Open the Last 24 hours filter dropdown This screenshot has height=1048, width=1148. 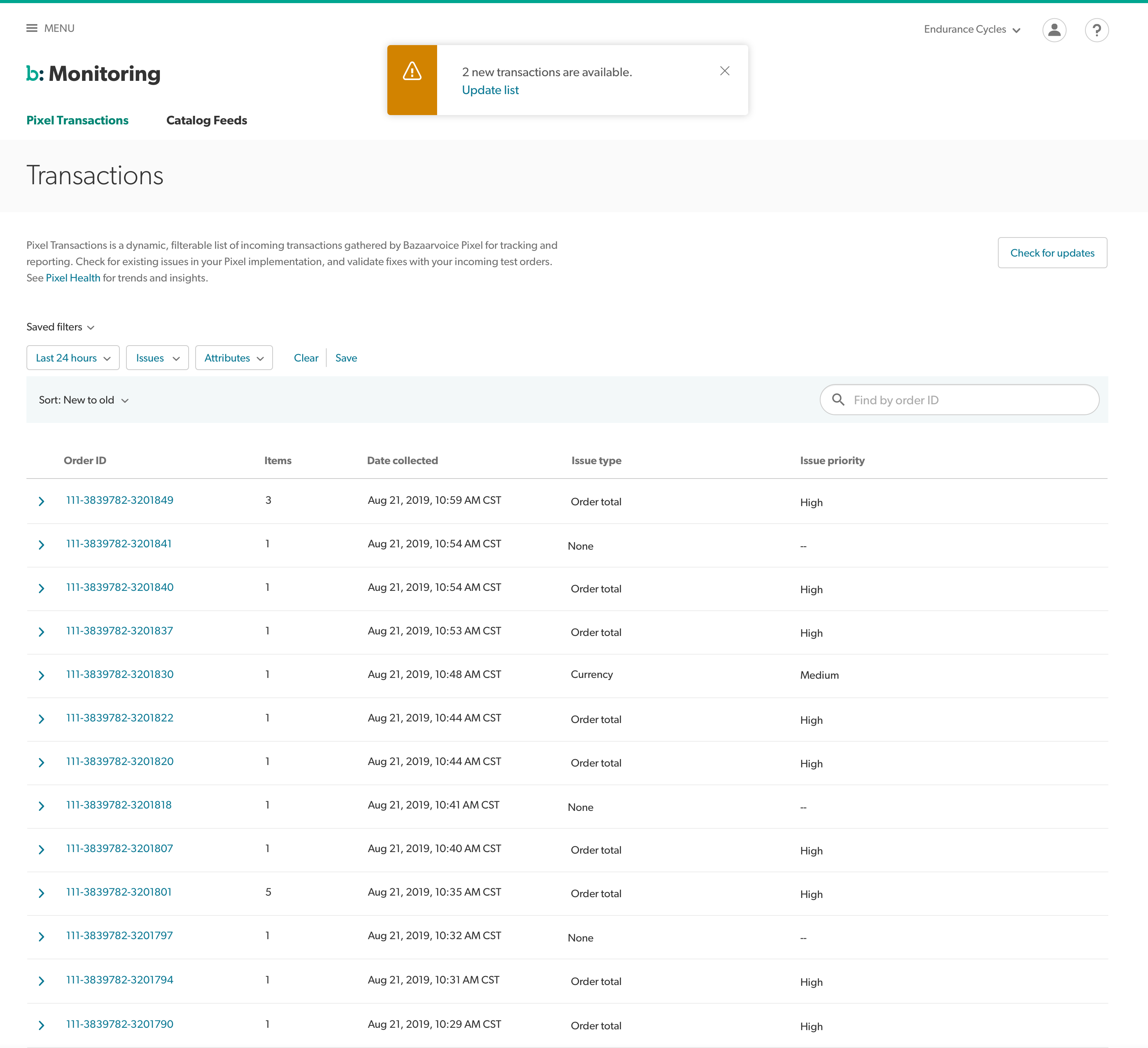[73, 358]
